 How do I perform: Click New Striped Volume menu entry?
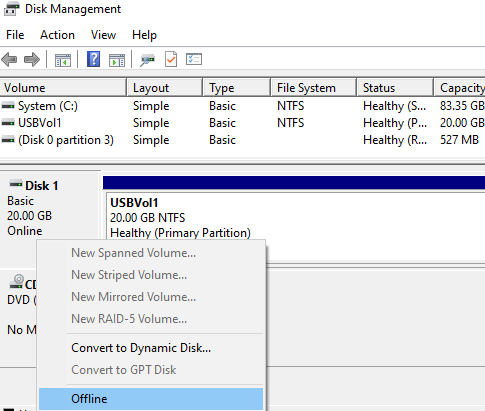click(151, 275)
